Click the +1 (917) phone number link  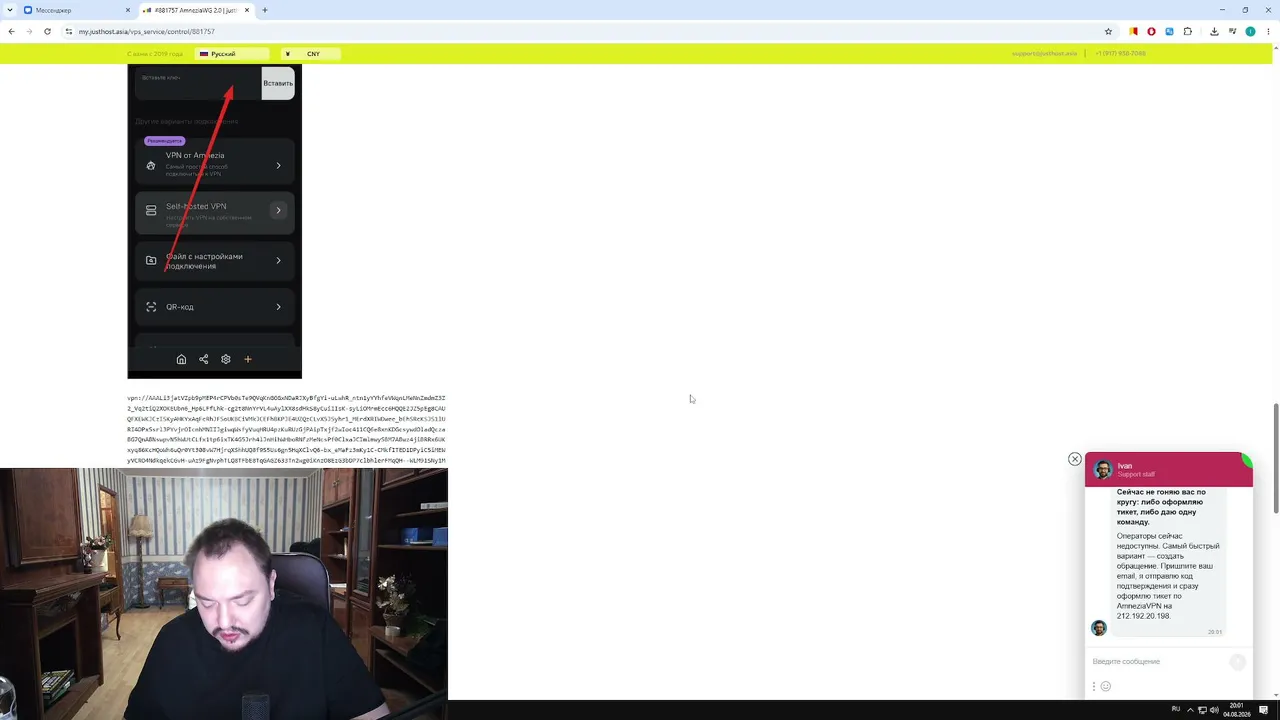pyautogui.click(x=1120, y=54)
